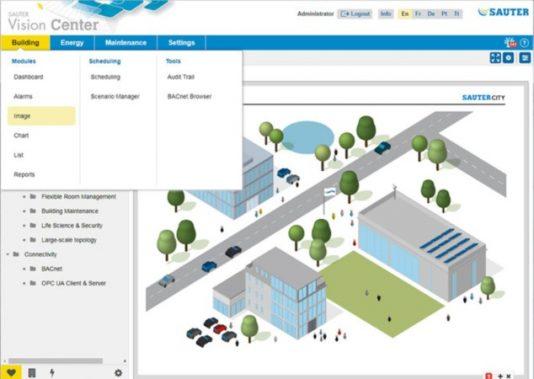Select the lightning bolt energy icon

[x=52, y=373]
